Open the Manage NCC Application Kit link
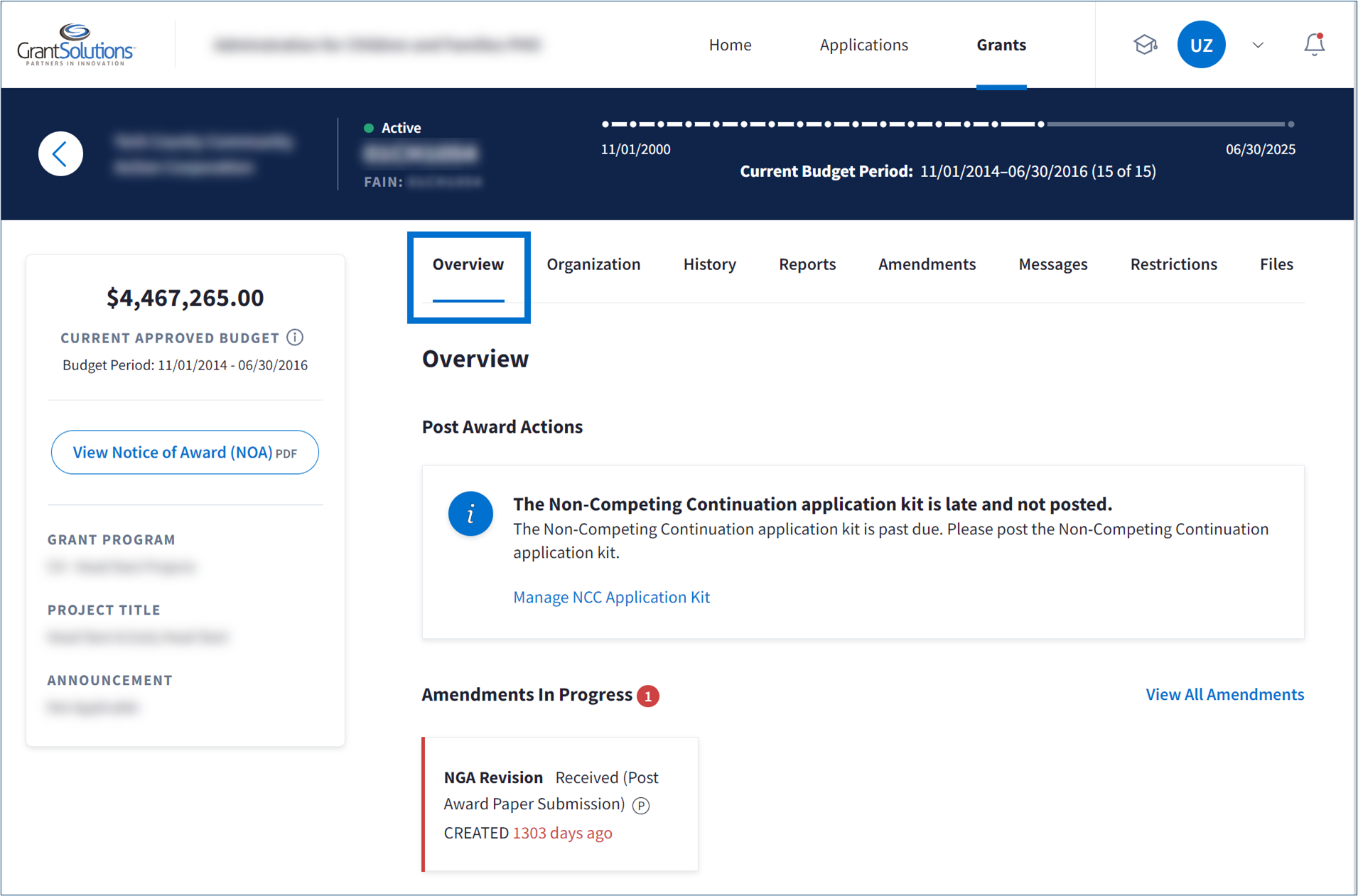 pos(611,597)
